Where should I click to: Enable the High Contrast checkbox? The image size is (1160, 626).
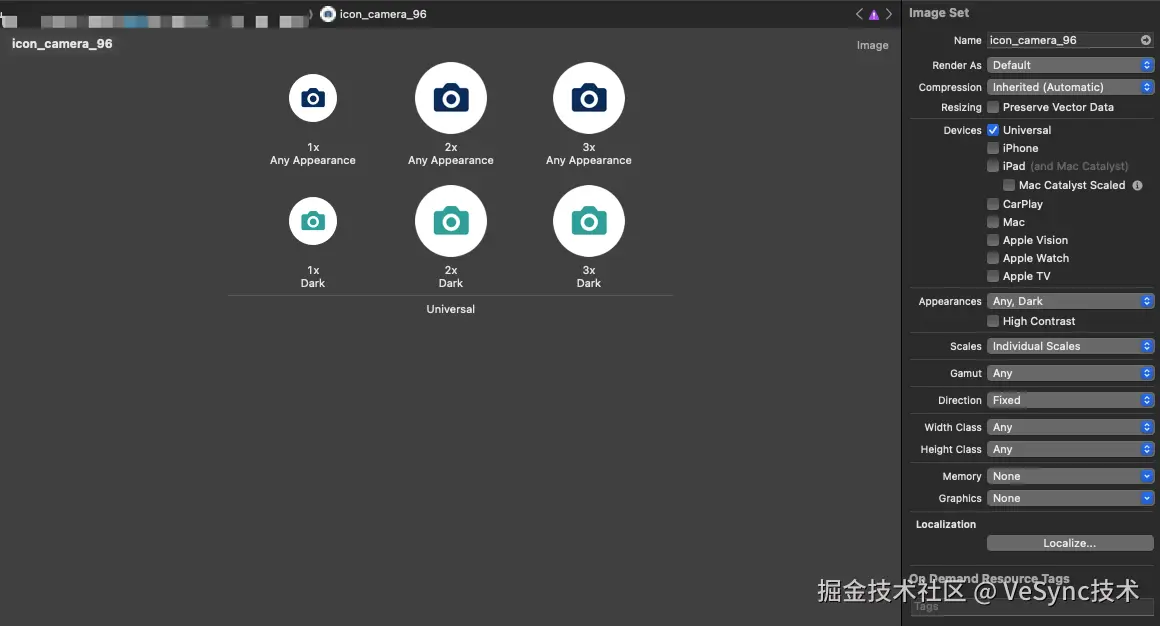(993, 321)
